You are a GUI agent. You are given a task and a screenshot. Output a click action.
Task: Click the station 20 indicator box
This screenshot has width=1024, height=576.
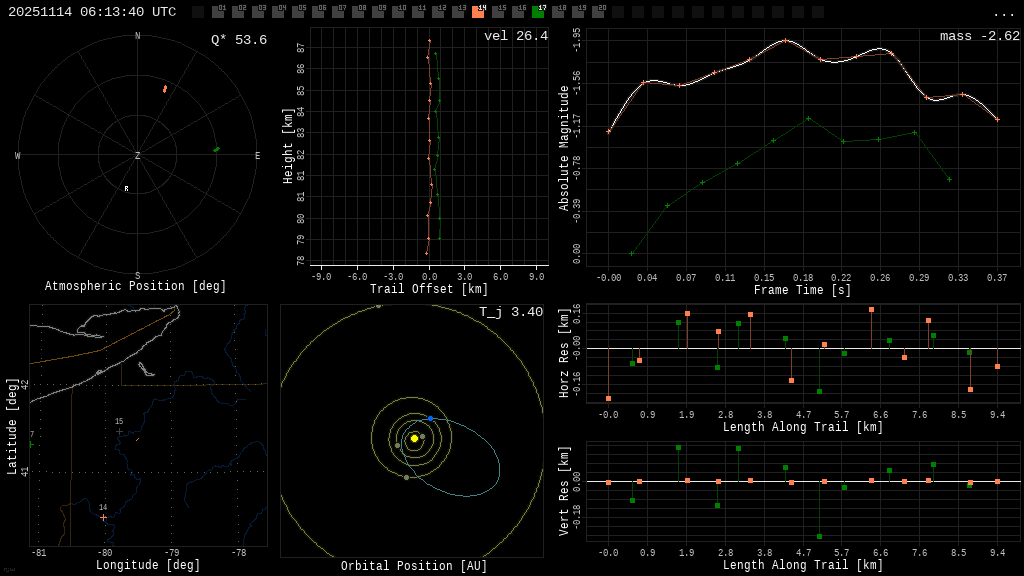[598, 12]
